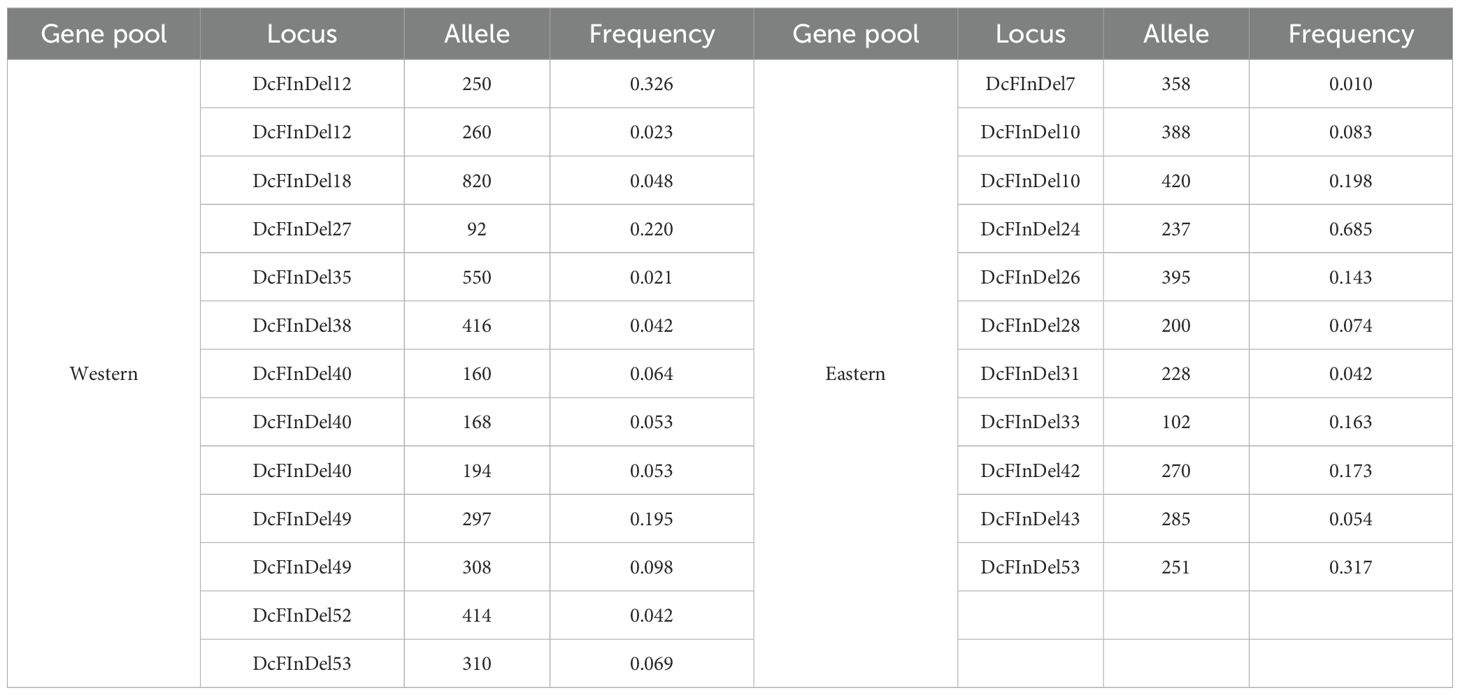Click allele value 237

point(1176,229)
